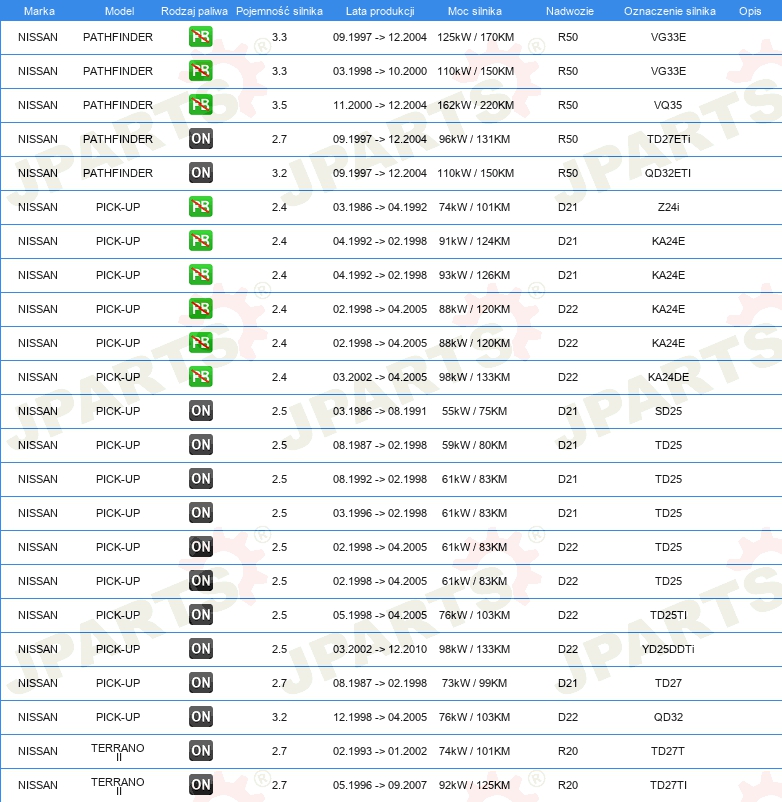Click the Pojemność silnika header
The image size is (782, 802).
tap(279, 11)
